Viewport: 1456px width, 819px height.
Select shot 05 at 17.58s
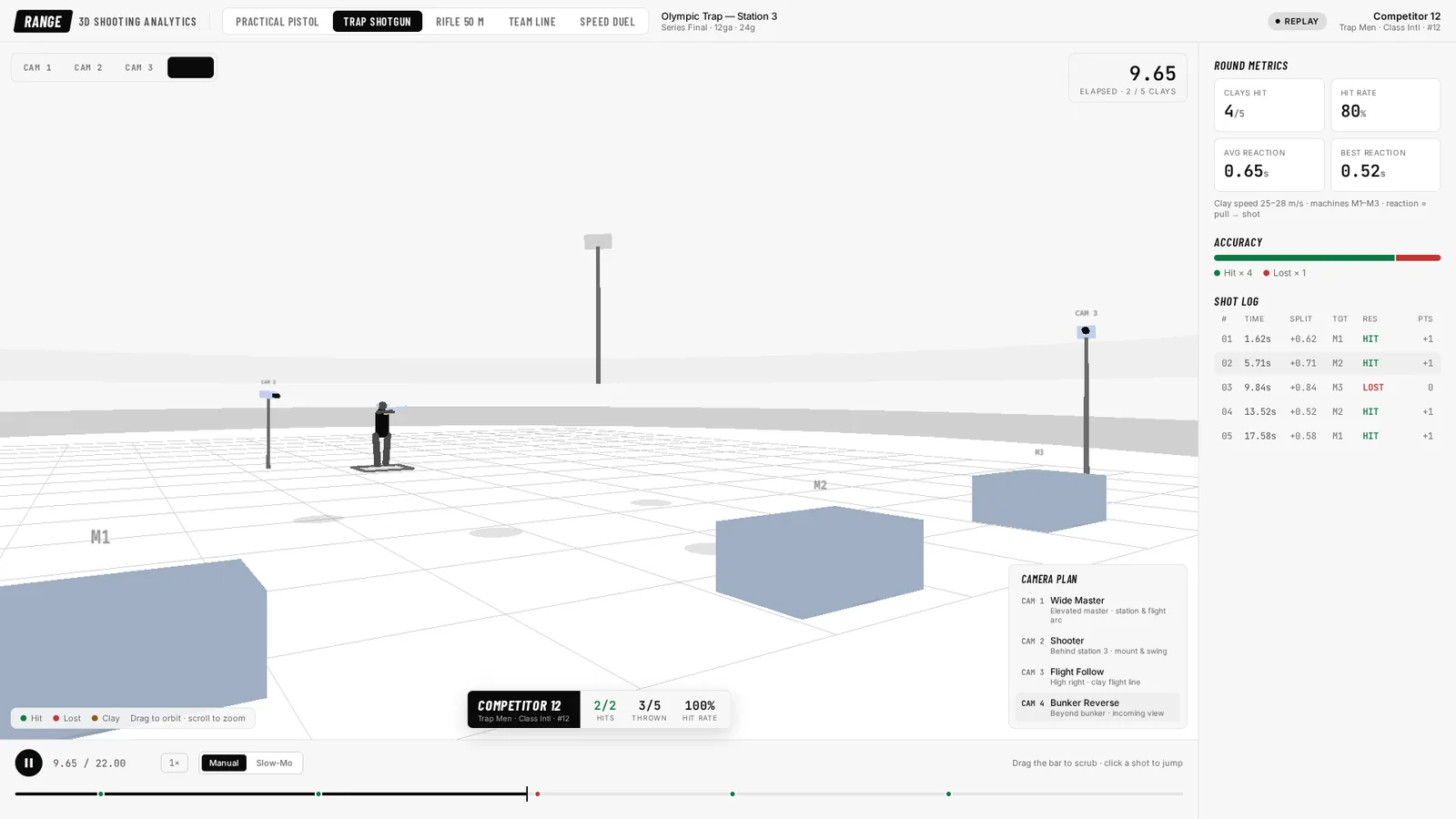[1327, 436]
